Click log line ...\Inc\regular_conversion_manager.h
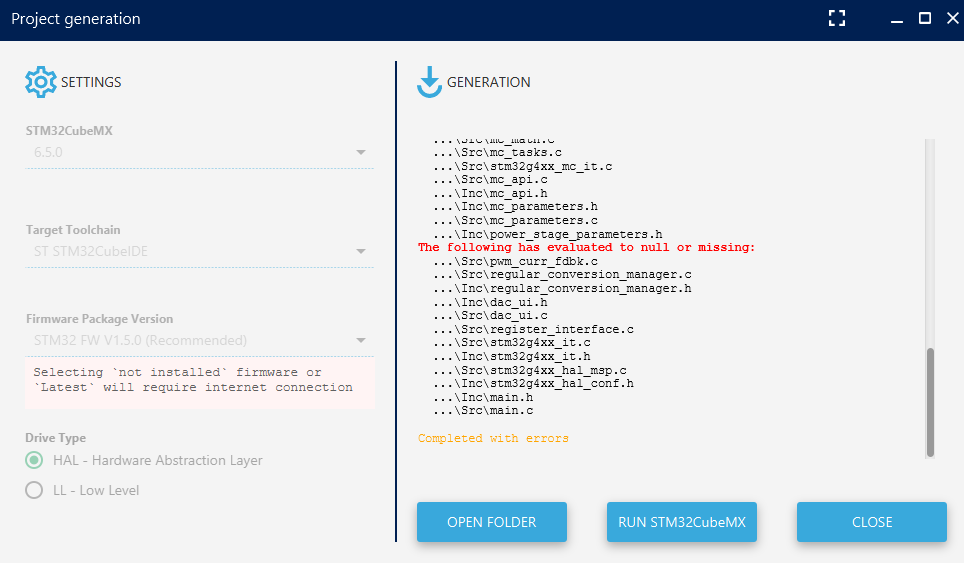The height and width of the screenshot is (563, 964). click(x=563, y=288)
